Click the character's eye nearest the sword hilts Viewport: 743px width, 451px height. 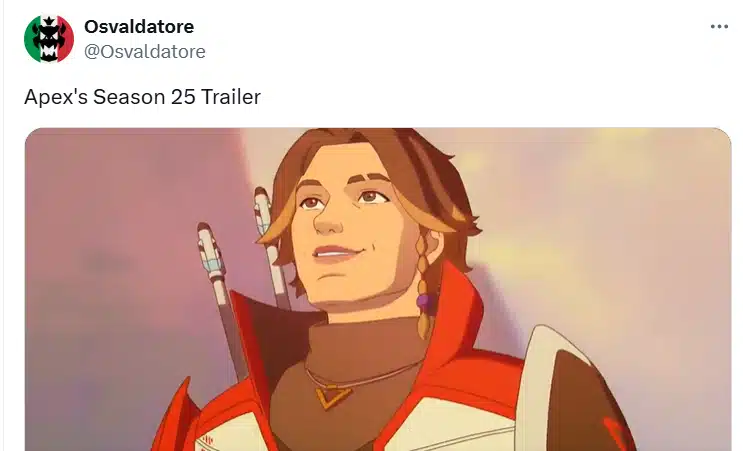click(x=310, y=203)
